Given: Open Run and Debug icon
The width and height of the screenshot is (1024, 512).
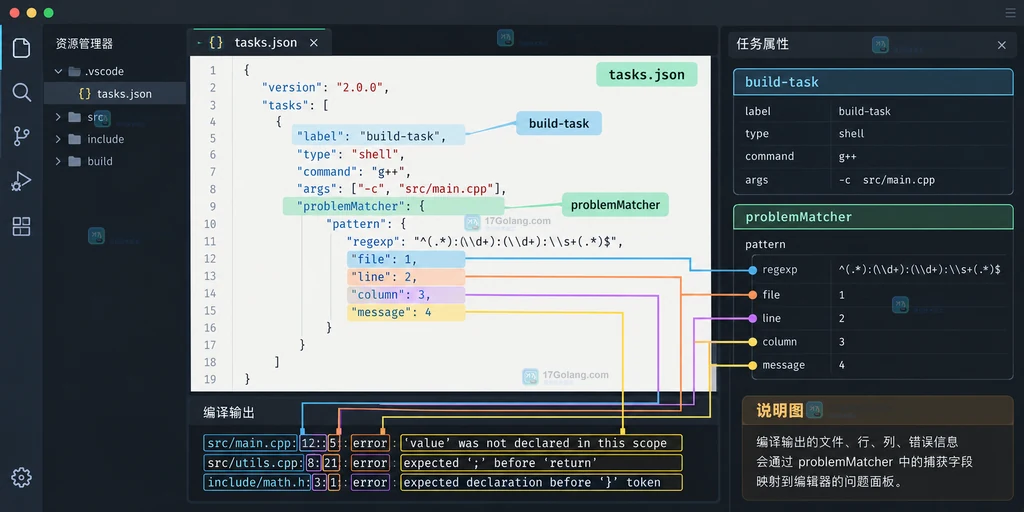Looking at the screenshot, I should pyautogui.click(x=22, y=181).
